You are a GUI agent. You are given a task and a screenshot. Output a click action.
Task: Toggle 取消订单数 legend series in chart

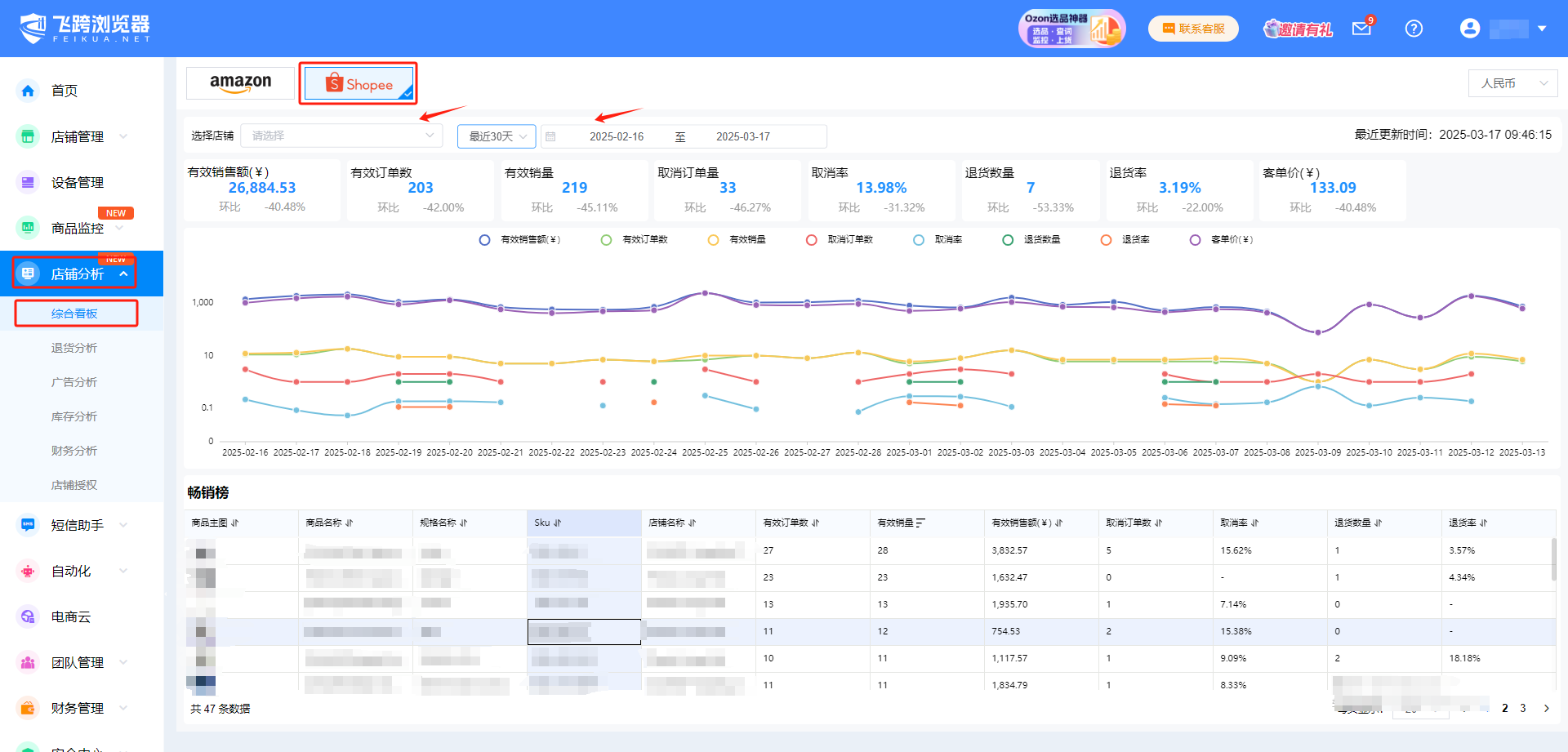(x=840, y=240)
